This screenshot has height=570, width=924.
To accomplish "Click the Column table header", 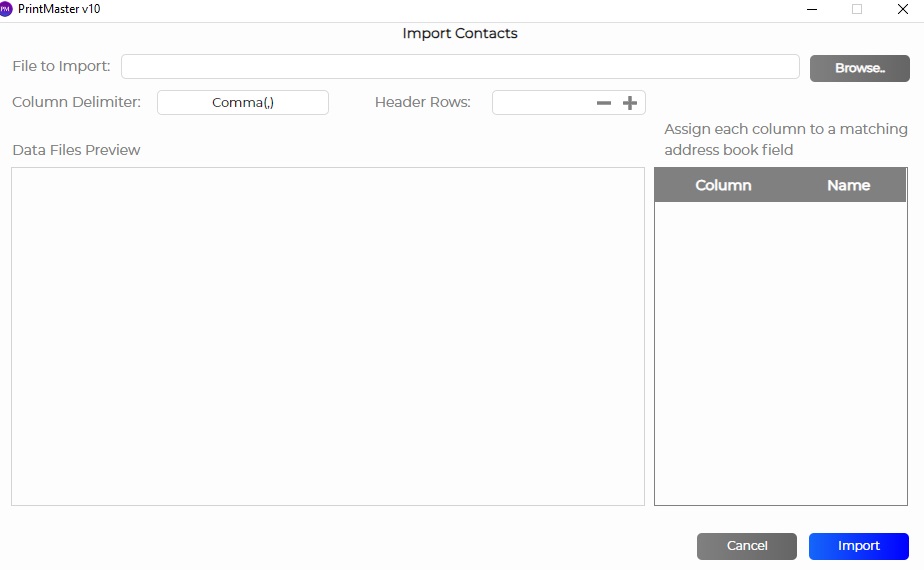I will 723,185.
